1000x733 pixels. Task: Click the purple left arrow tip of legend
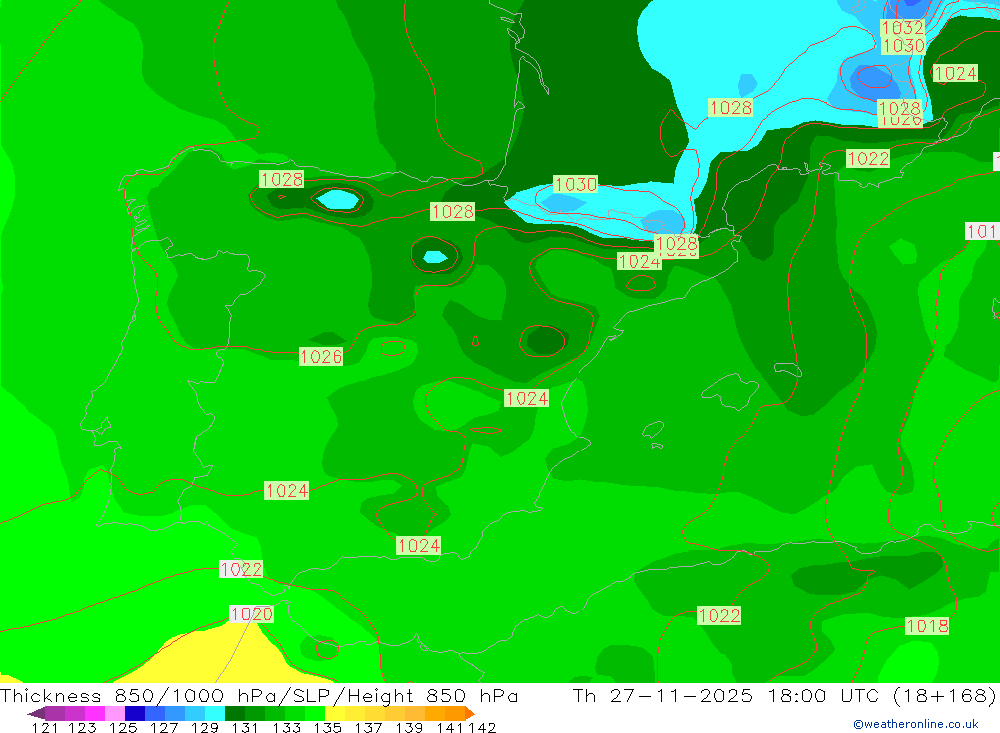coord(36,713)
